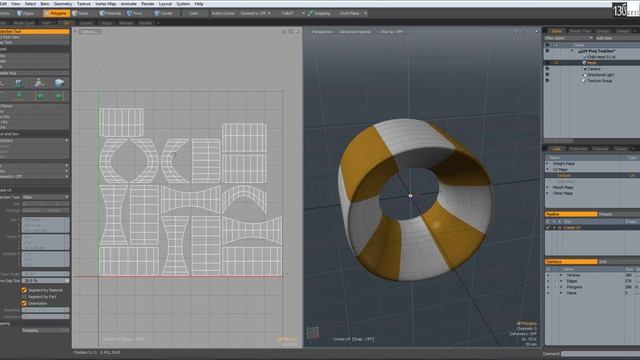Switch to Pivot selection mode
The image size is (640, 360).
click(x=135, y=13)
